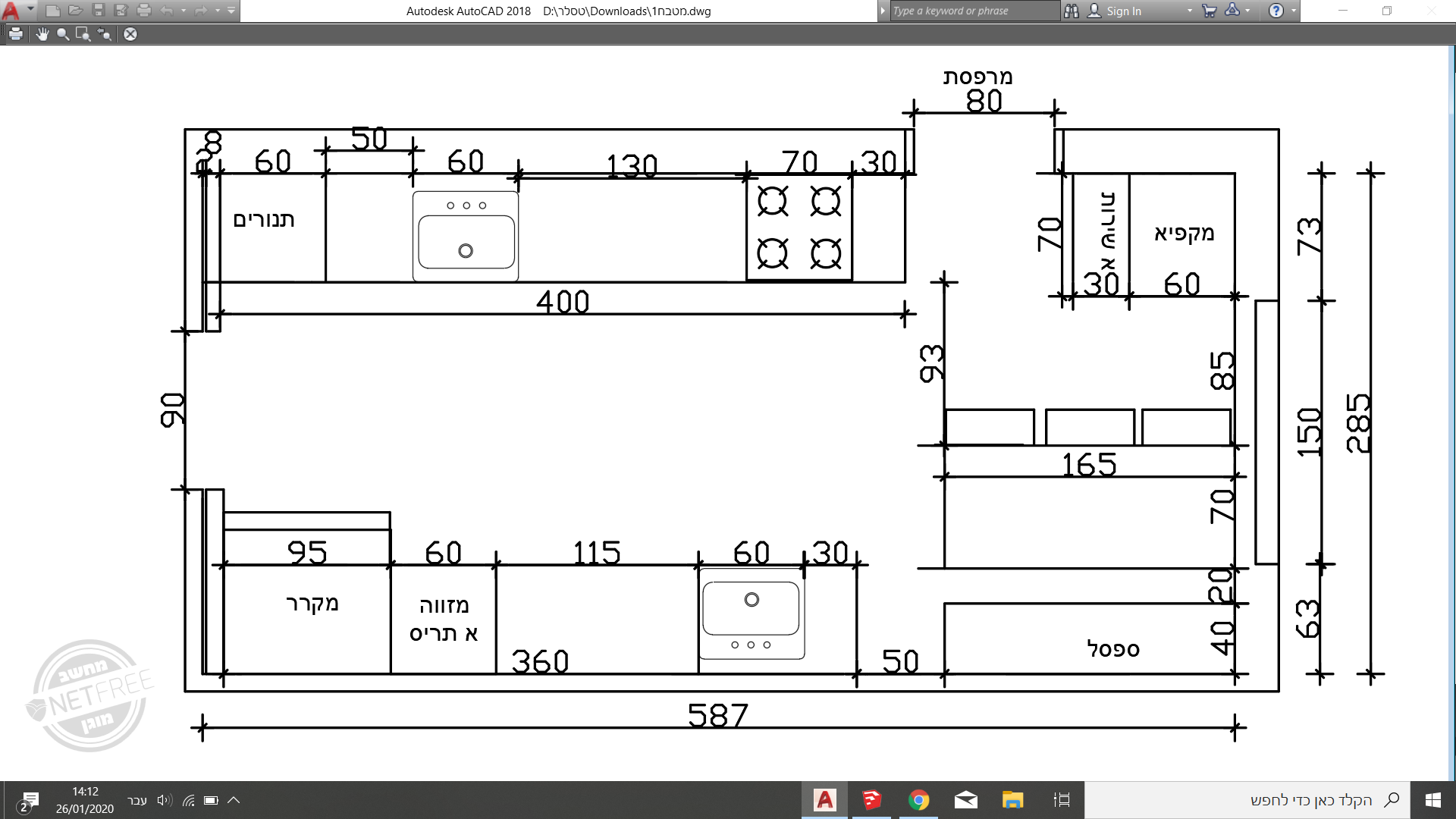
Task: Activate the Zoom tool
Action: (61, 34)
